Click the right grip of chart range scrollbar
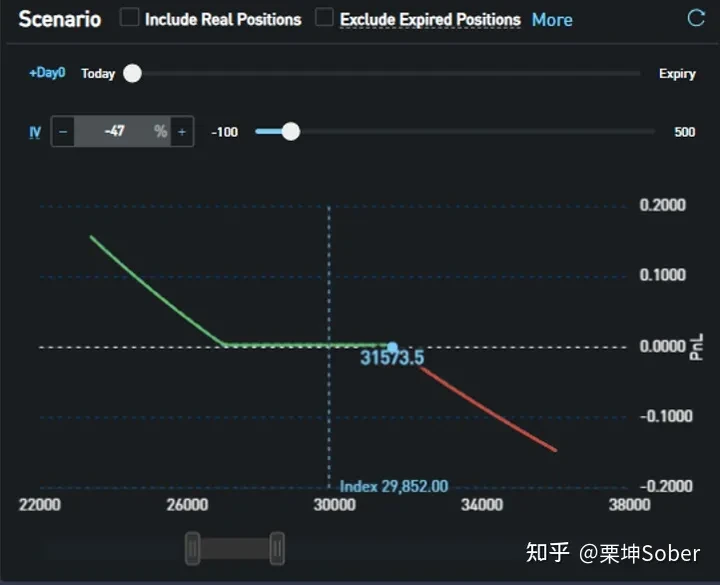The width and height of the screenshot is (720, 585). pos(277,548)
